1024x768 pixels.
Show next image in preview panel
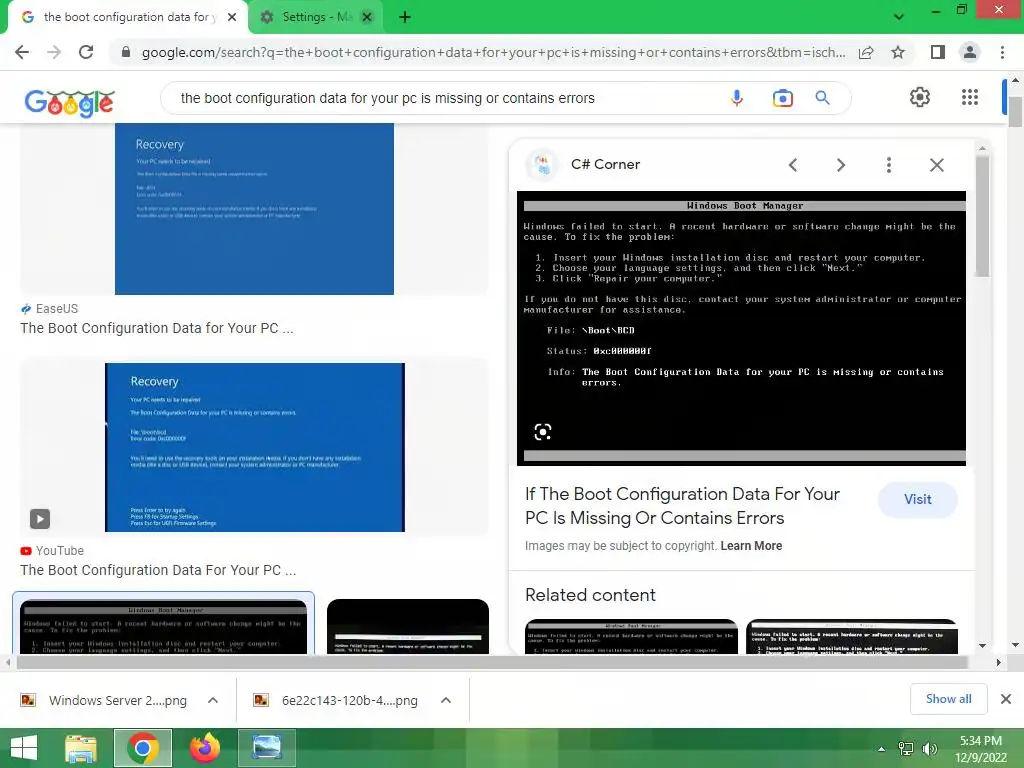click(841, 165)
